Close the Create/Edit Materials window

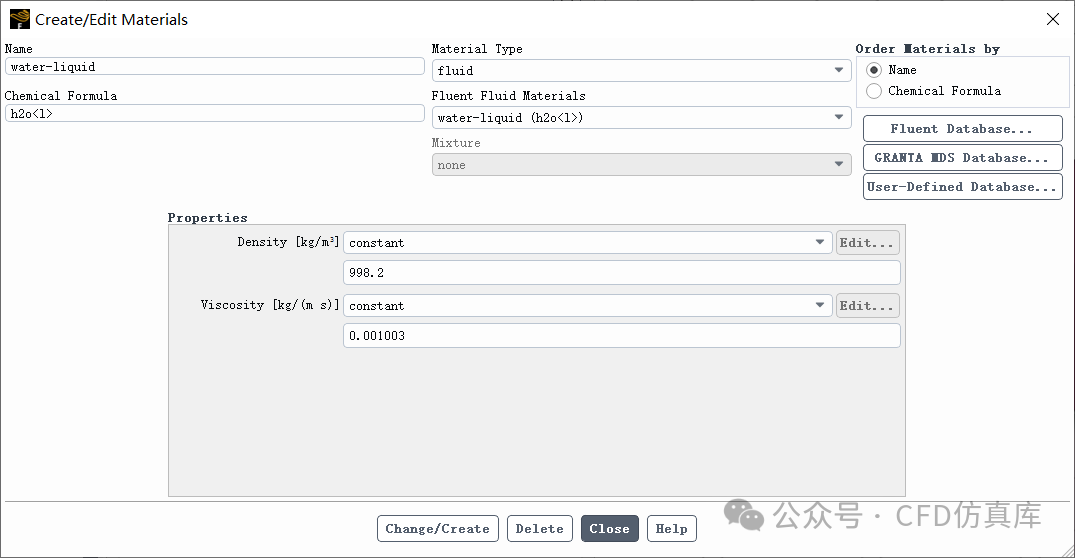click(1053, 19)
